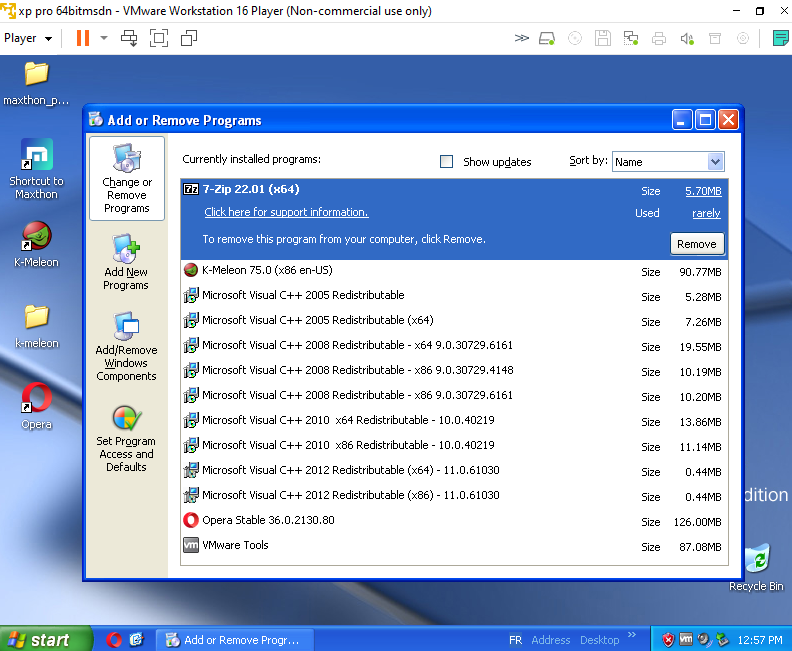Click the sound card icon in VMware toolbar
Image resolution: width=792 pixels, height=651 pixels.
tap(687, 38)
